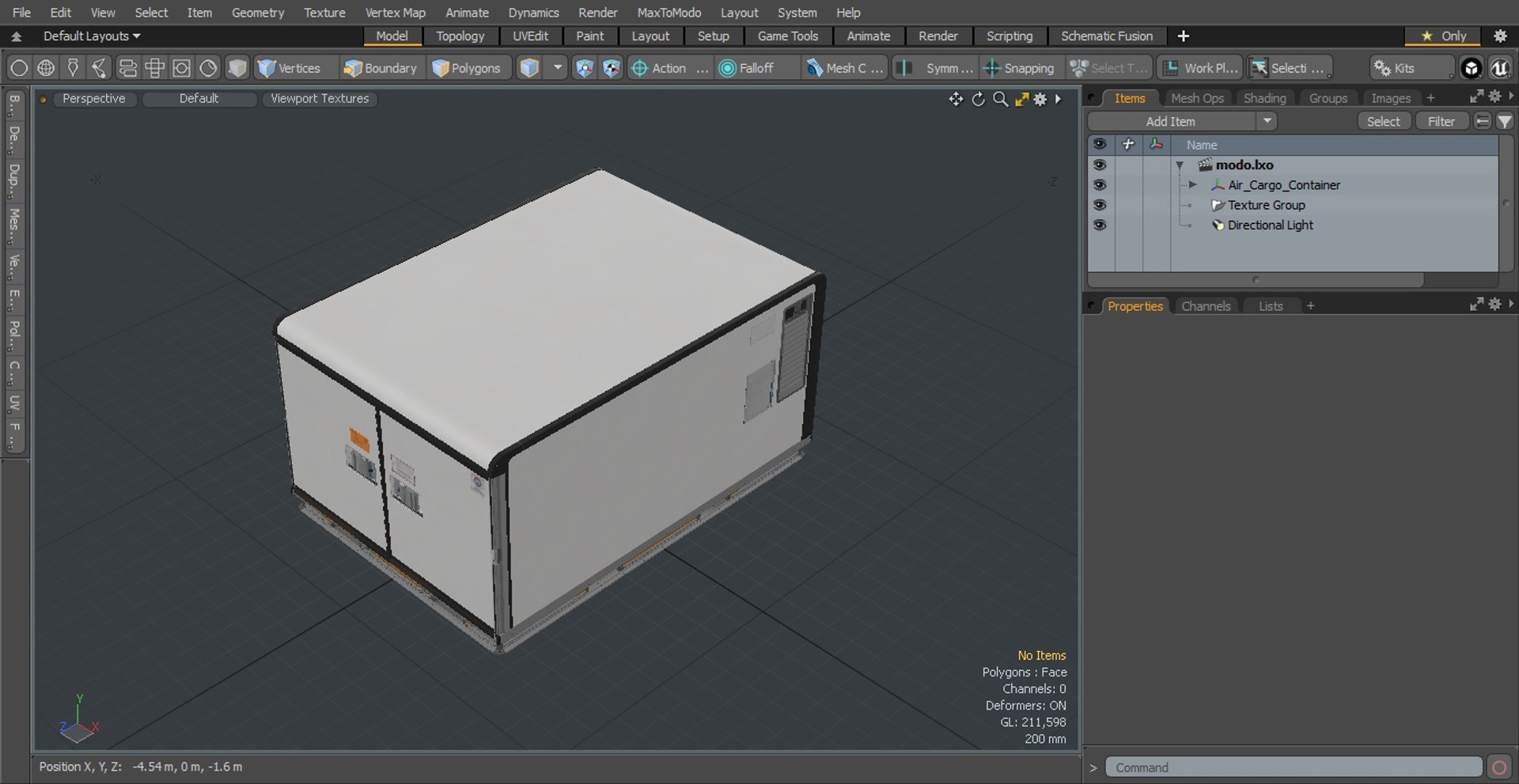Click the square-with-circle tool icon
Screen dimensions: 1519x784
(181, 68)
